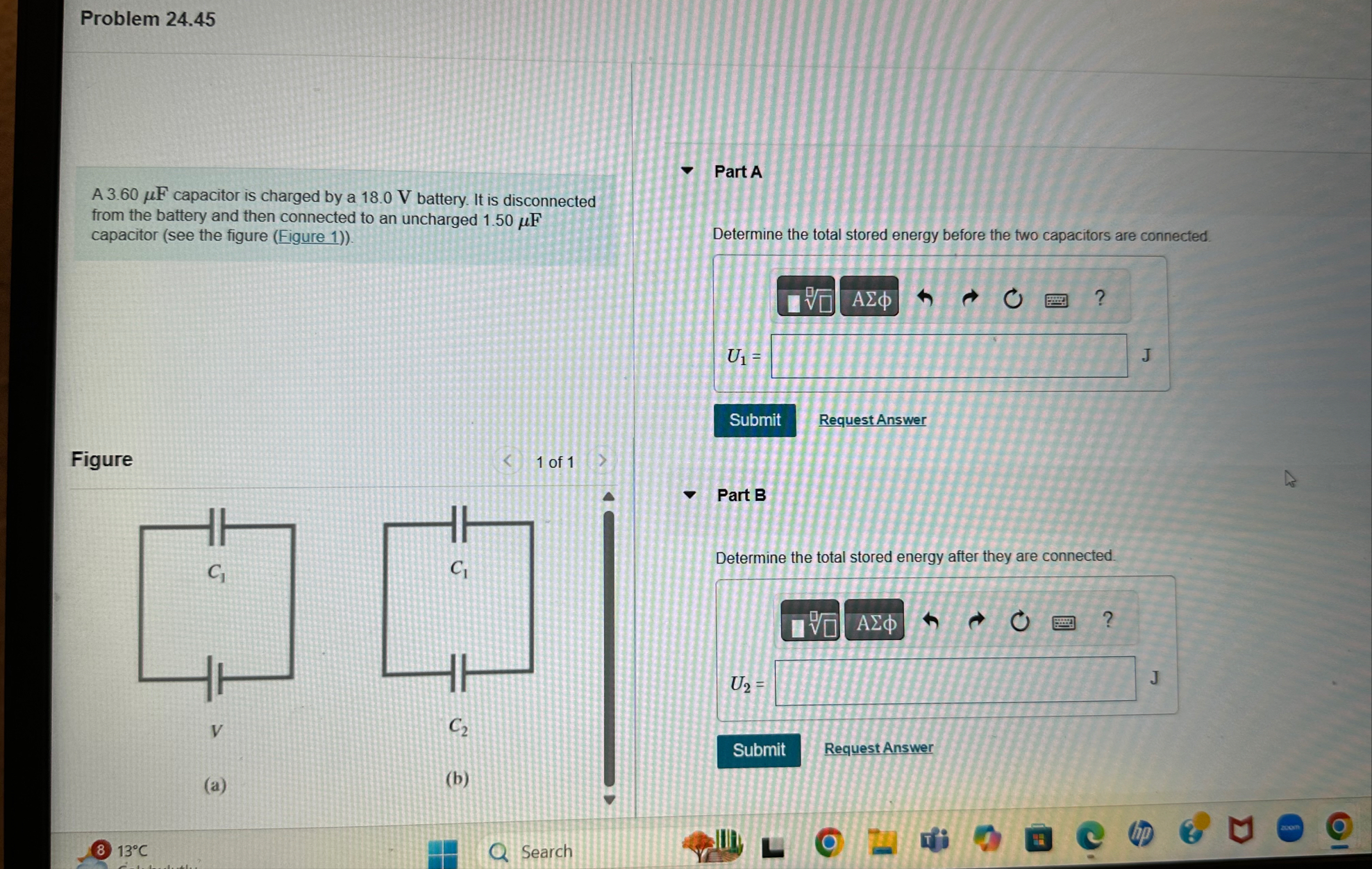1372x869 pixels.
Task: Open keyboard shortcuts icon in Part A
Action: coord(1056,300)
